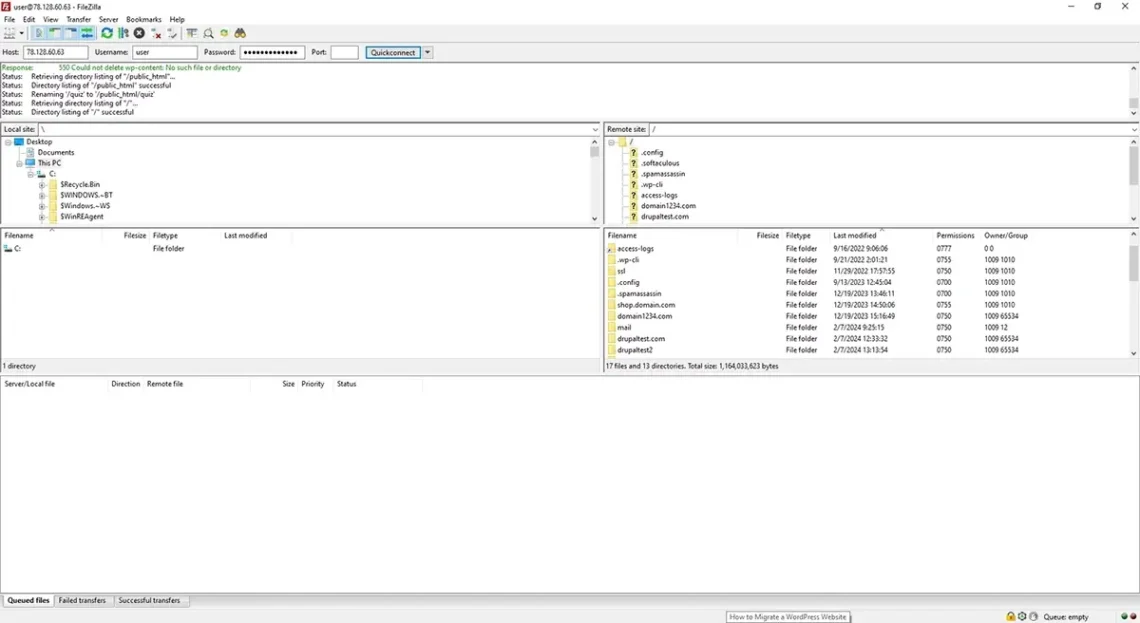Enable directory comparison
Viewport: 1140px width, 623px height.
(x=207, y=33)
